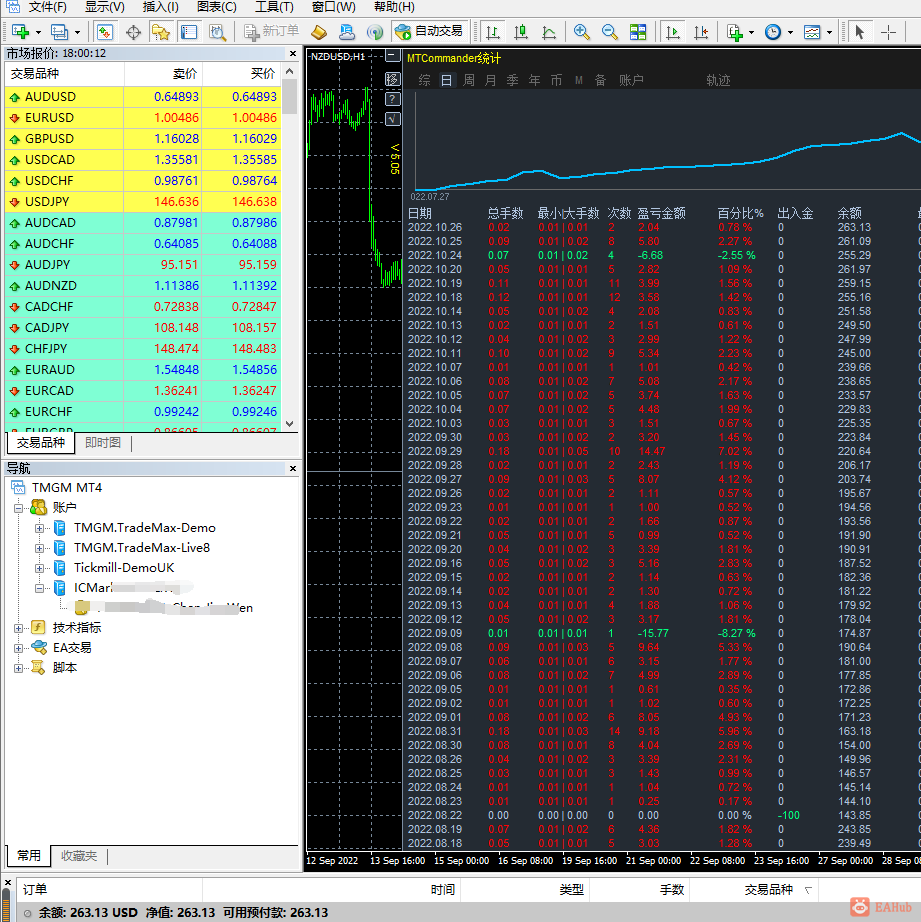Click the MTCommander question mark help button
The height and width of the screenshot is (922, 921).
[x=393, y=99]
